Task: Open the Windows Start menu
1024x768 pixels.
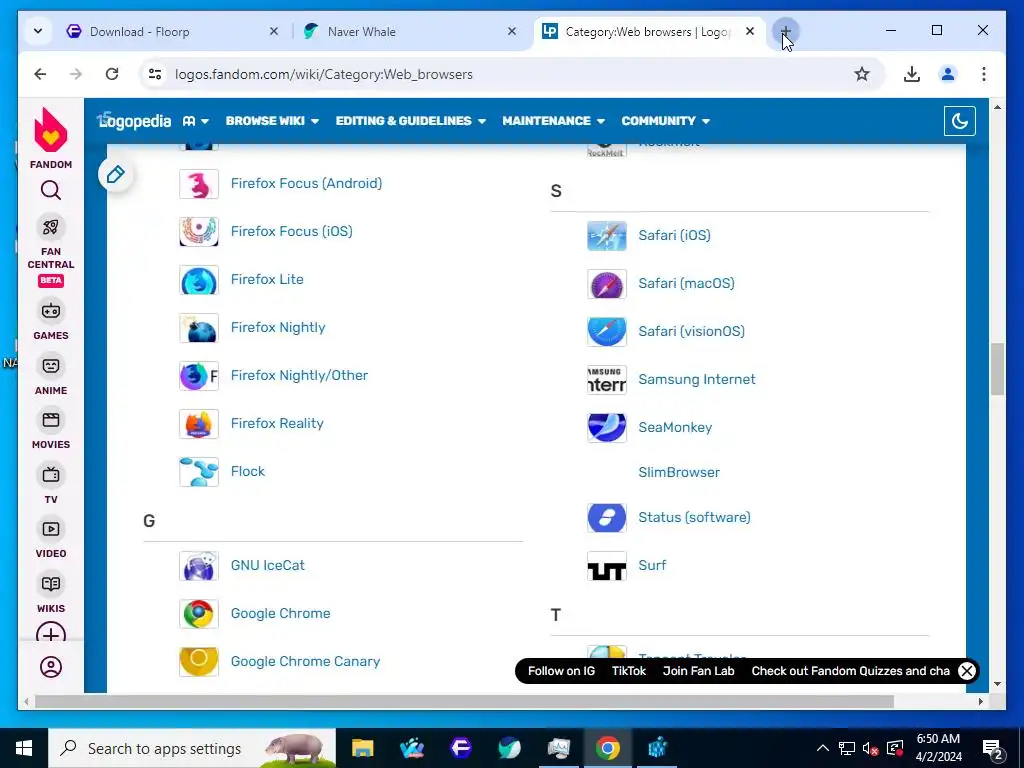Action: click(x=24, y=748)
